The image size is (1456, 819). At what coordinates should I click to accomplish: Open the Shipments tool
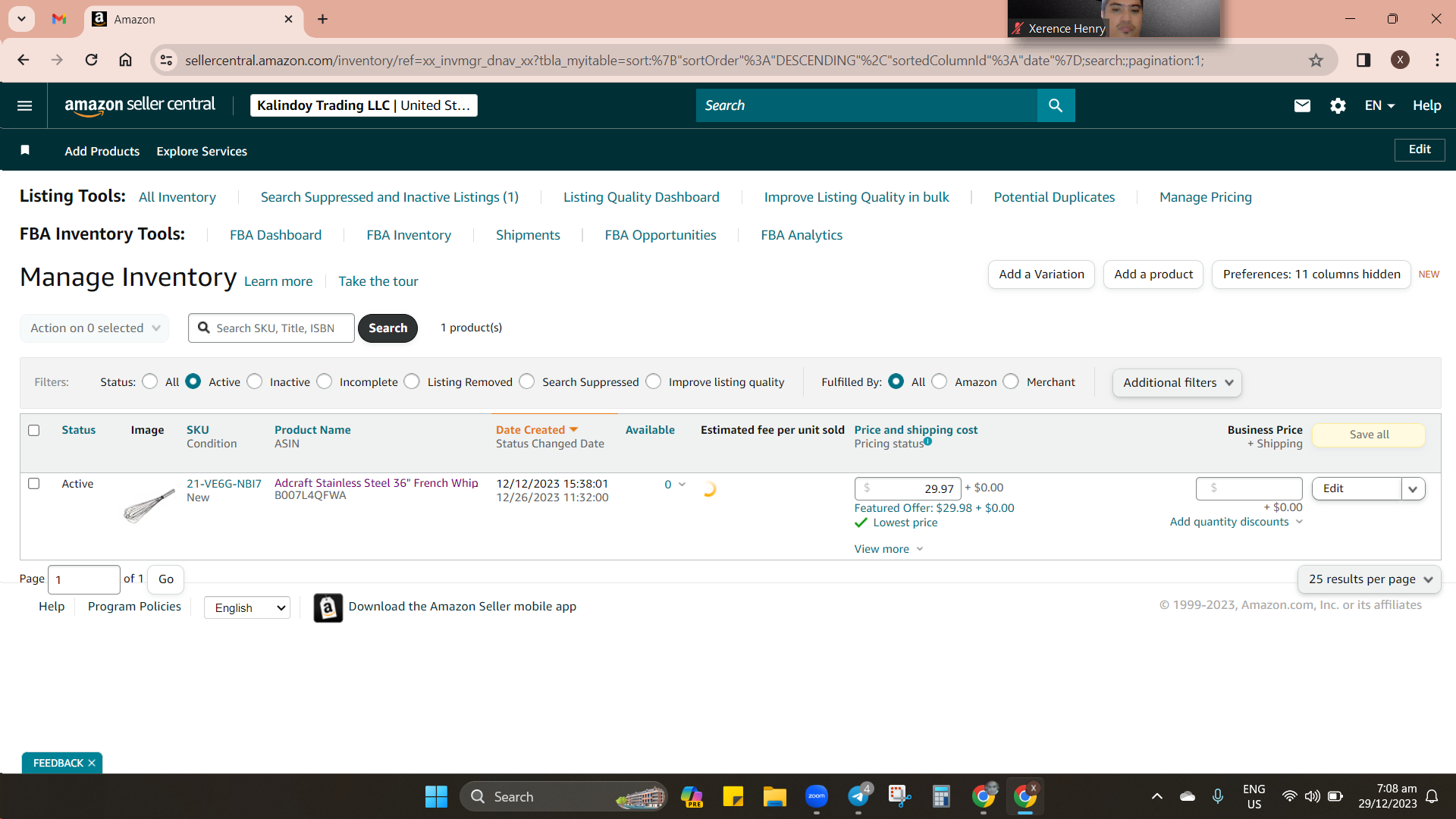(528, 235)
